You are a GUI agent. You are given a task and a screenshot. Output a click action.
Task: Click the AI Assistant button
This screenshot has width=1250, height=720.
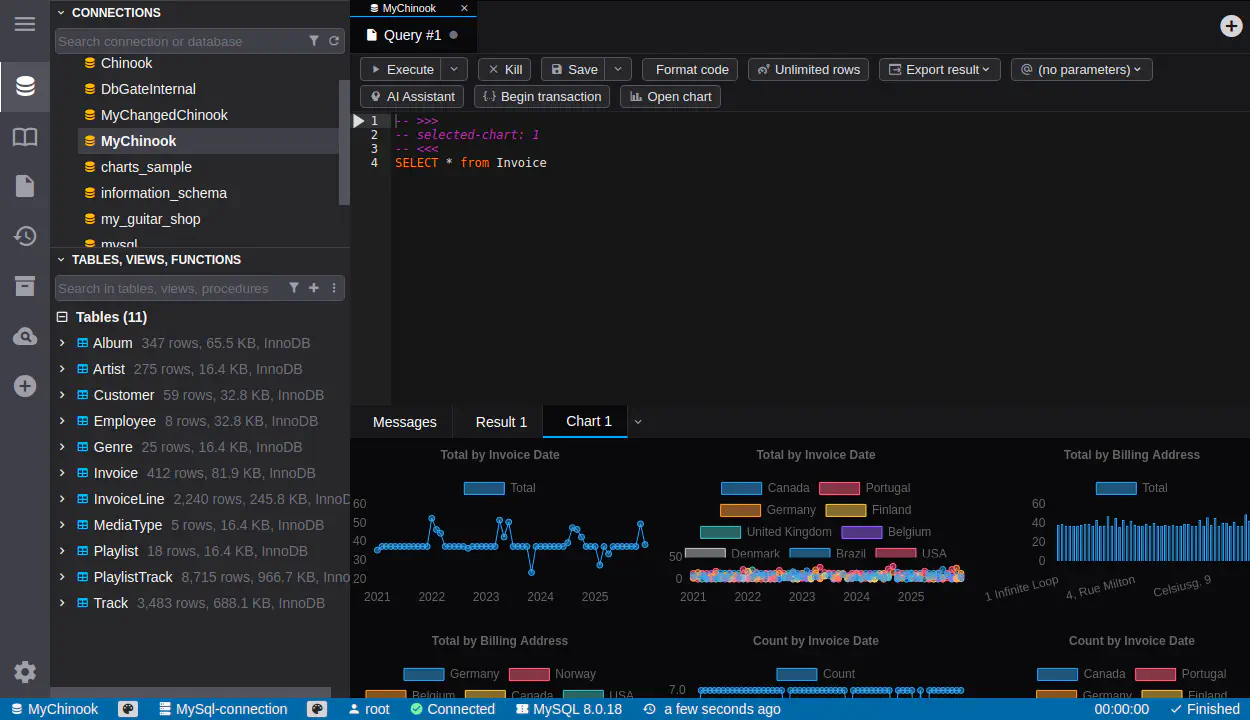click(x=411, y=96)
